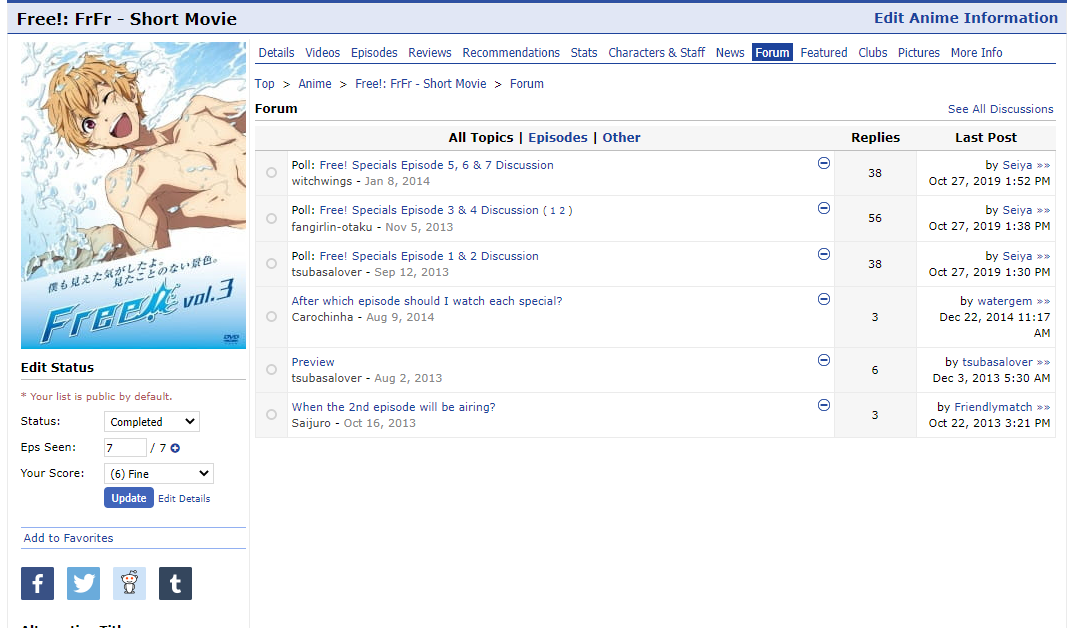Go to last post arrows by Friendlymatch
Screen dimensions: 1086x628
(1043, 407)
